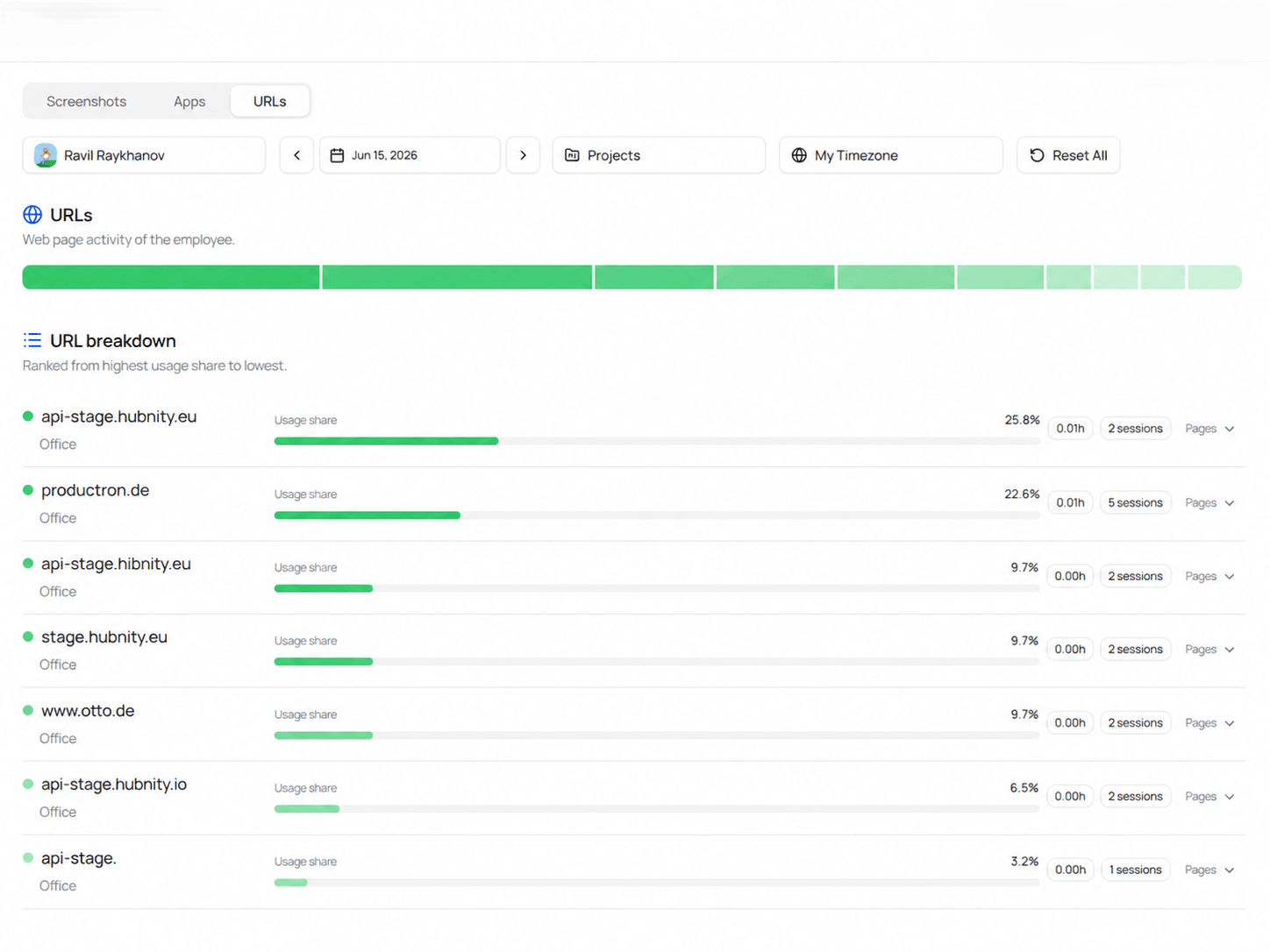The image size is (1270, 952).
Task: Click the list icon beside URL breakdown
Action: [x=32, y=340]
